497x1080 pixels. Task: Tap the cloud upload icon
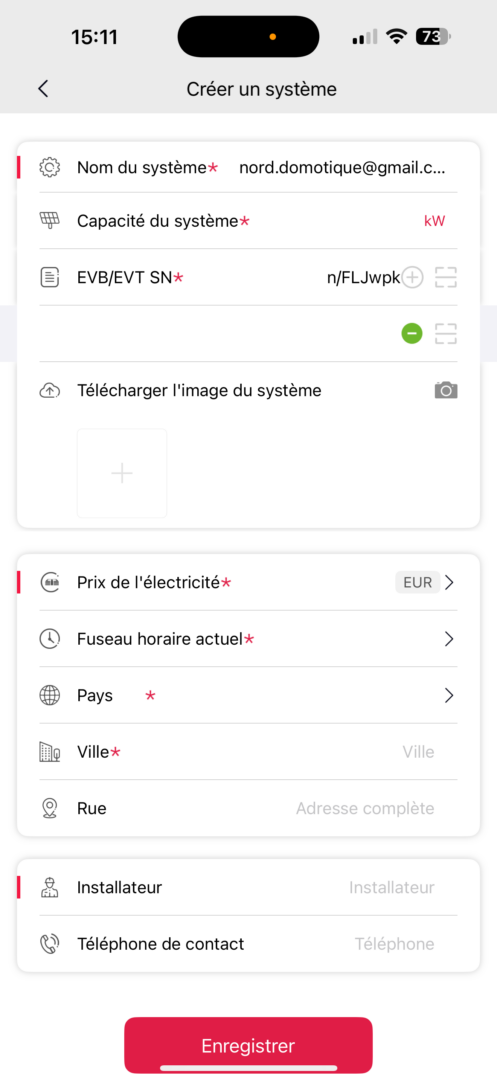pos(50,391)
